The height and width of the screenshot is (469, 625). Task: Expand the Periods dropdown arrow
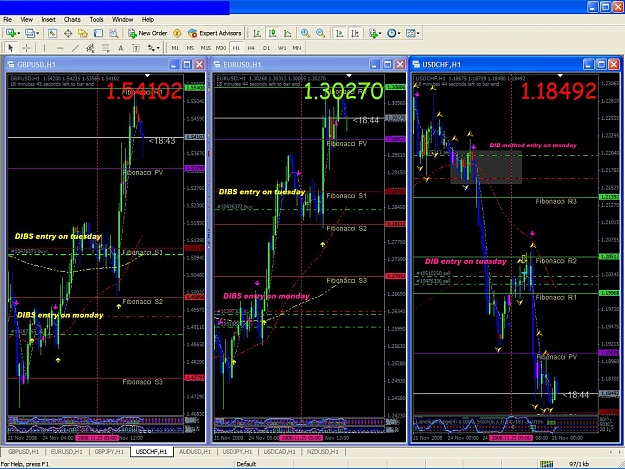click(x=399, y=33)
